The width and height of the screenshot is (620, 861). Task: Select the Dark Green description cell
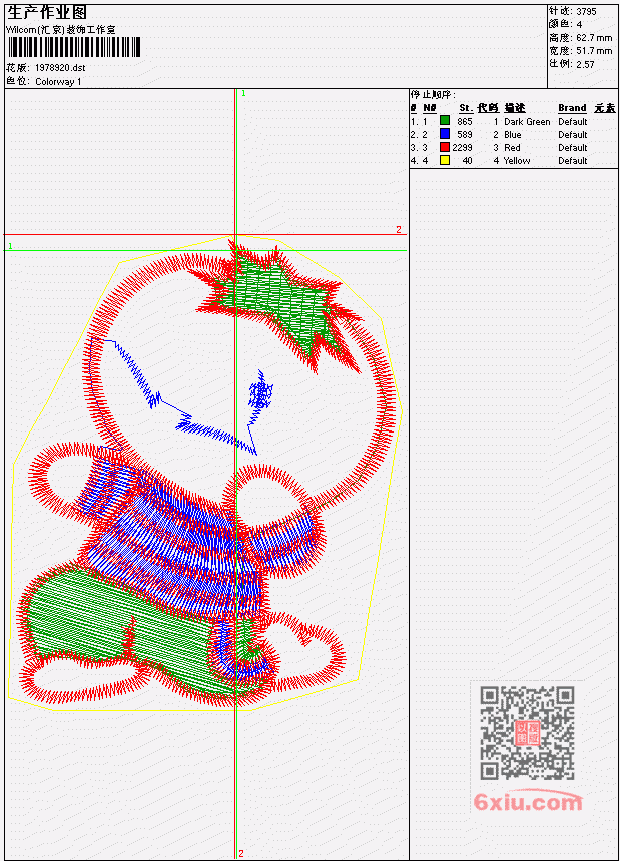(x=527, y=121)
